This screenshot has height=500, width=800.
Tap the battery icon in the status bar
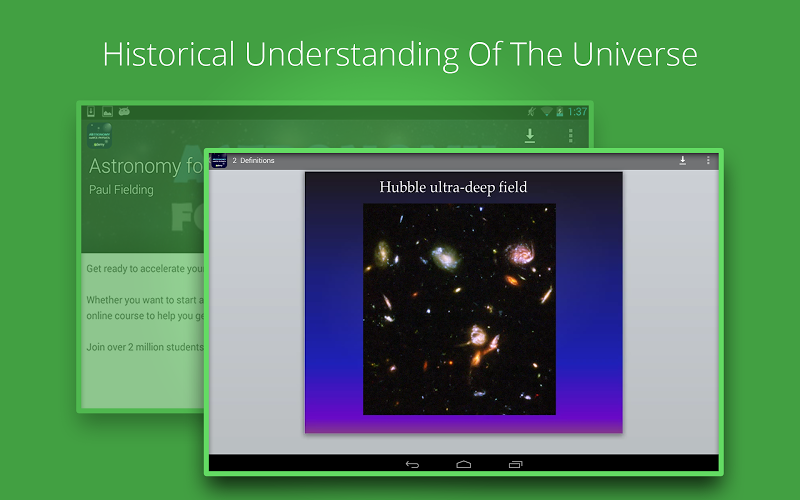pyautogui.click(x=560, y=112)
